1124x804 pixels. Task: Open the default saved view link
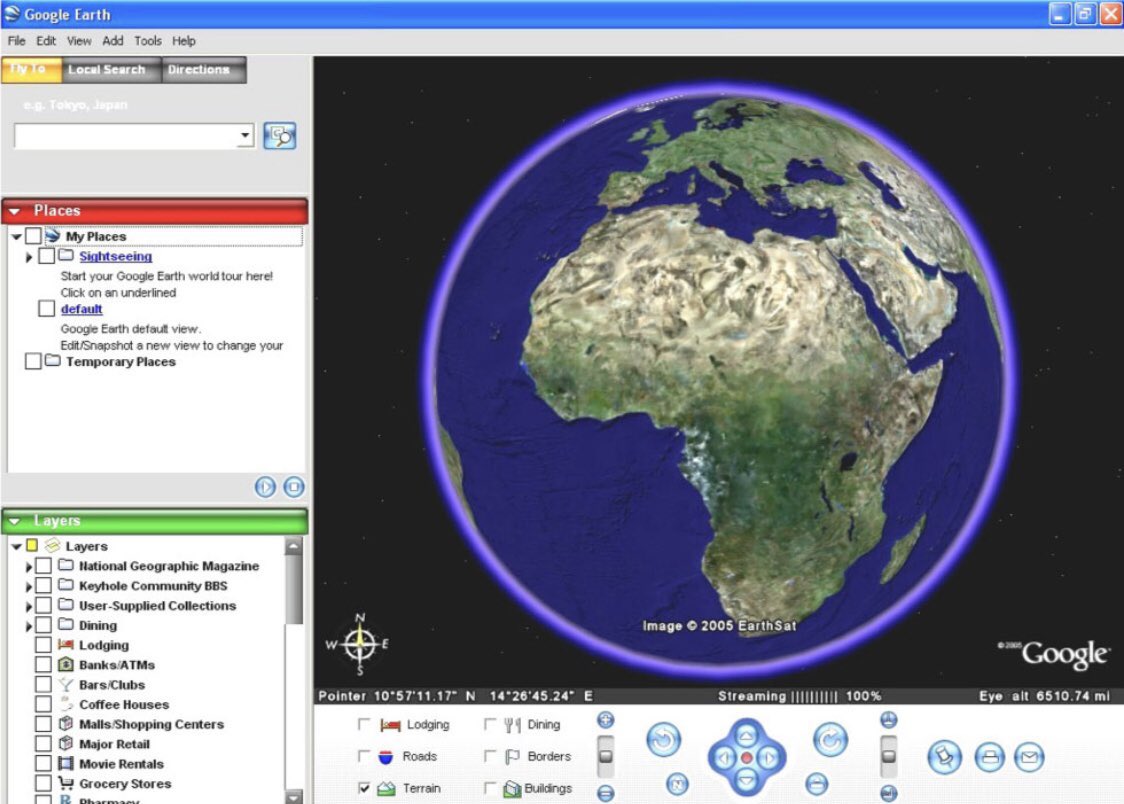tap(80, 309)
